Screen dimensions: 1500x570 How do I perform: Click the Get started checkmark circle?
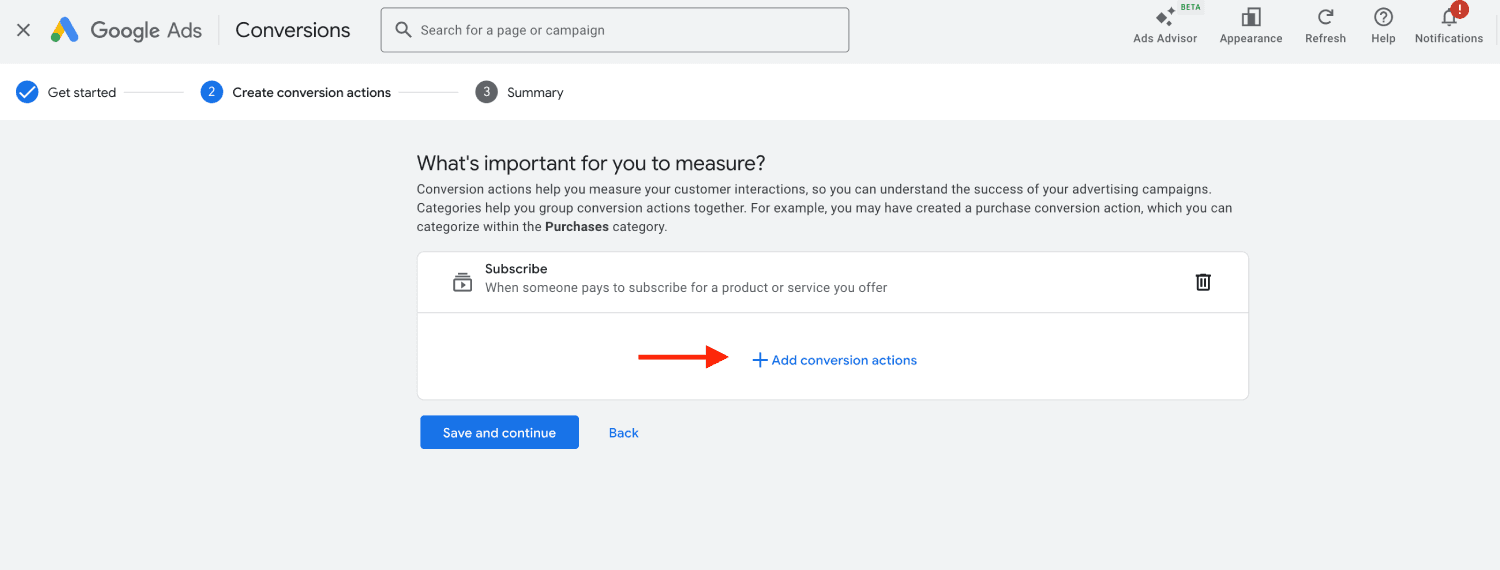click(27, 92)
